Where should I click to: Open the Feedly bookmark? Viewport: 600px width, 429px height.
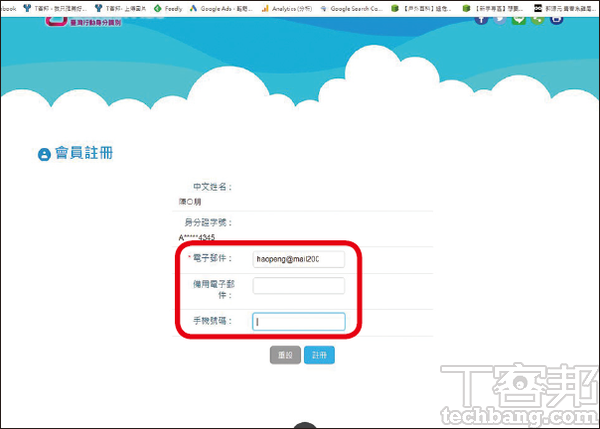(168, 8)
